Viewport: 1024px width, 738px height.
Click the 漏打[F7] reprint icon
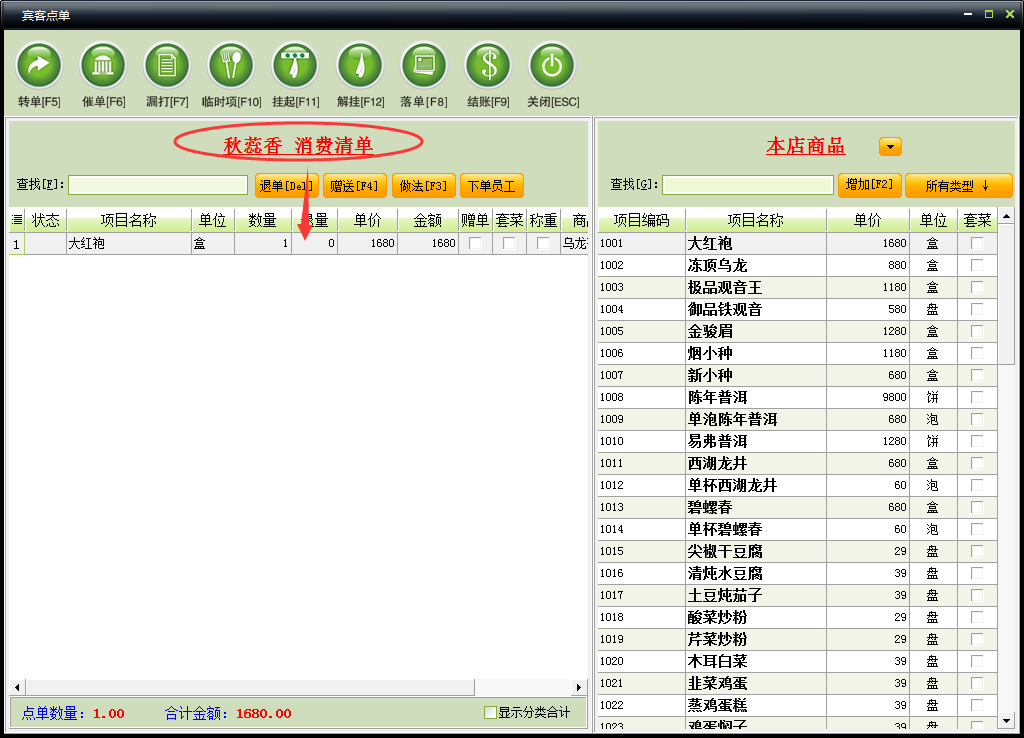coord(167,65)
